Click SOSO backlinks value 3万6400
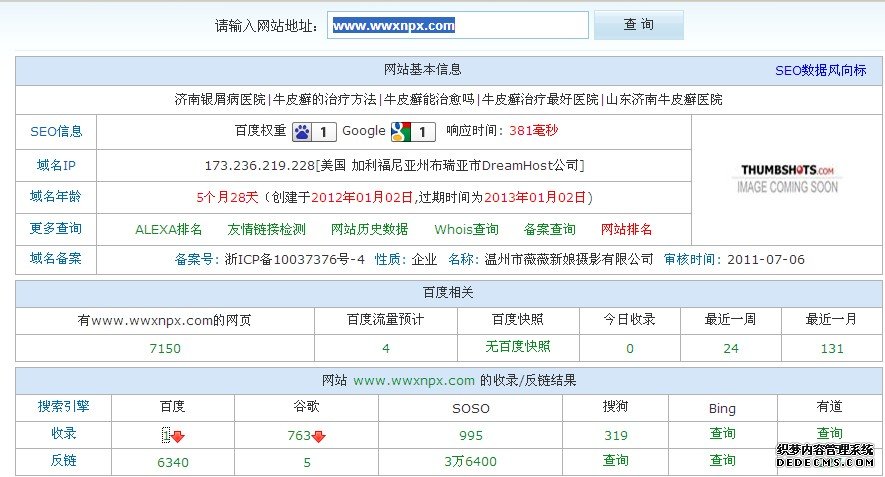The width and height of the screenshot is (885, 477). click(471, 462)
